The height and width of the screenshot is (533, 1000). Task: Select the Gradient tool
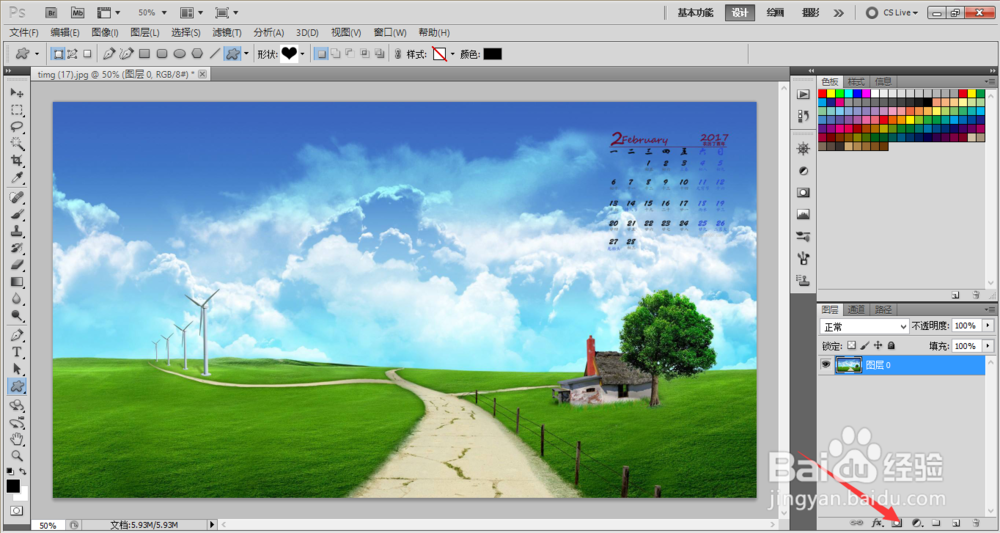coord(17,282)
